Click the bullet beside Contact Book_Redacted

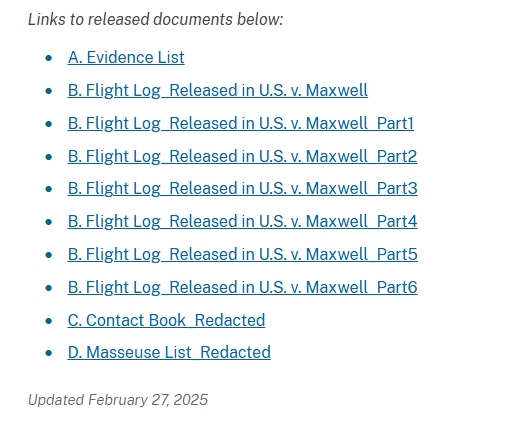point(49,321)
